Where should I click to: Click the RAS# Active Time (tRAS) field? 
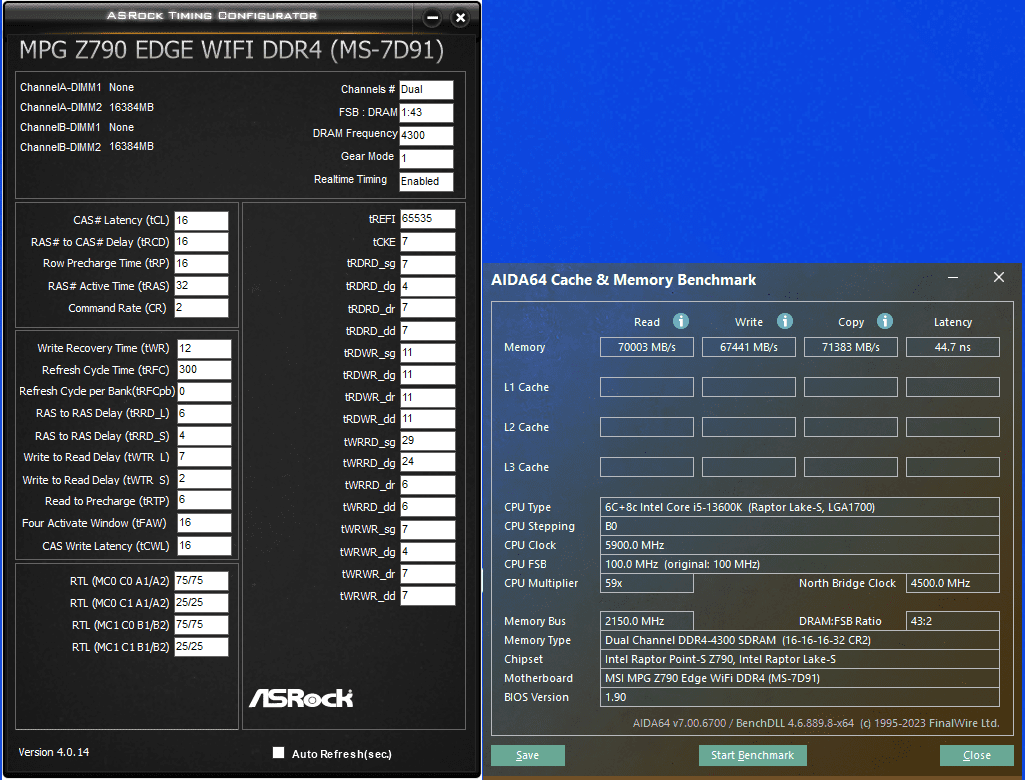[201, 286]
